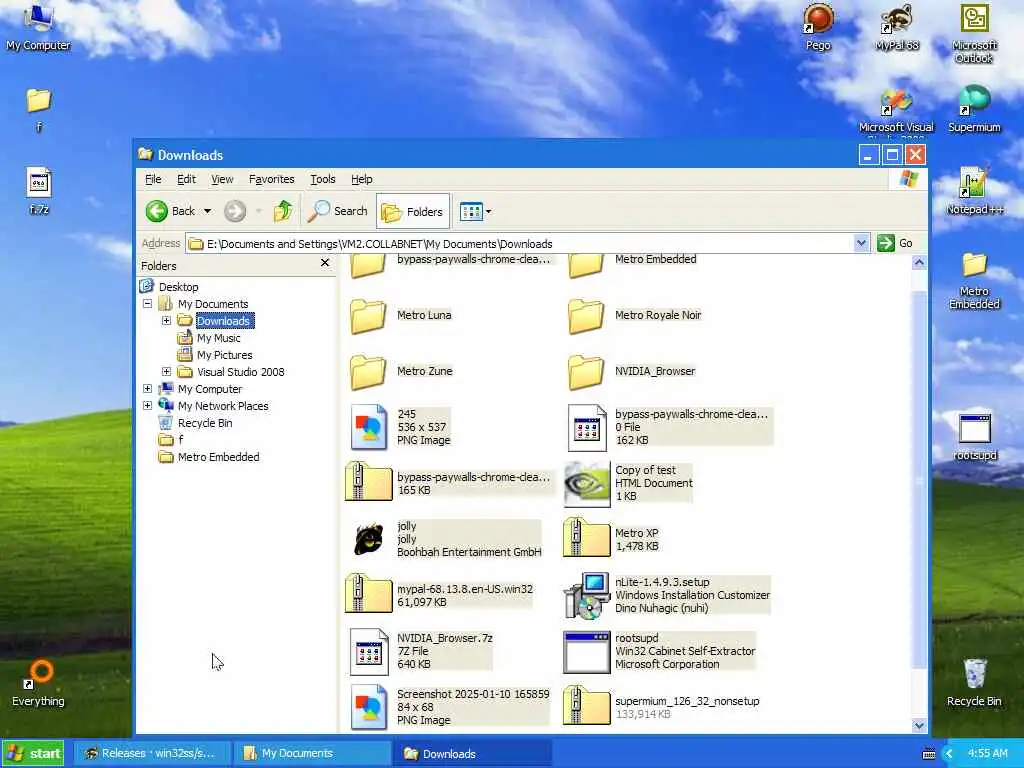The image size is (1024, 768).
Task: Select the mypal-68.13.8 zip folder icon
Action: tap(368, 593)
